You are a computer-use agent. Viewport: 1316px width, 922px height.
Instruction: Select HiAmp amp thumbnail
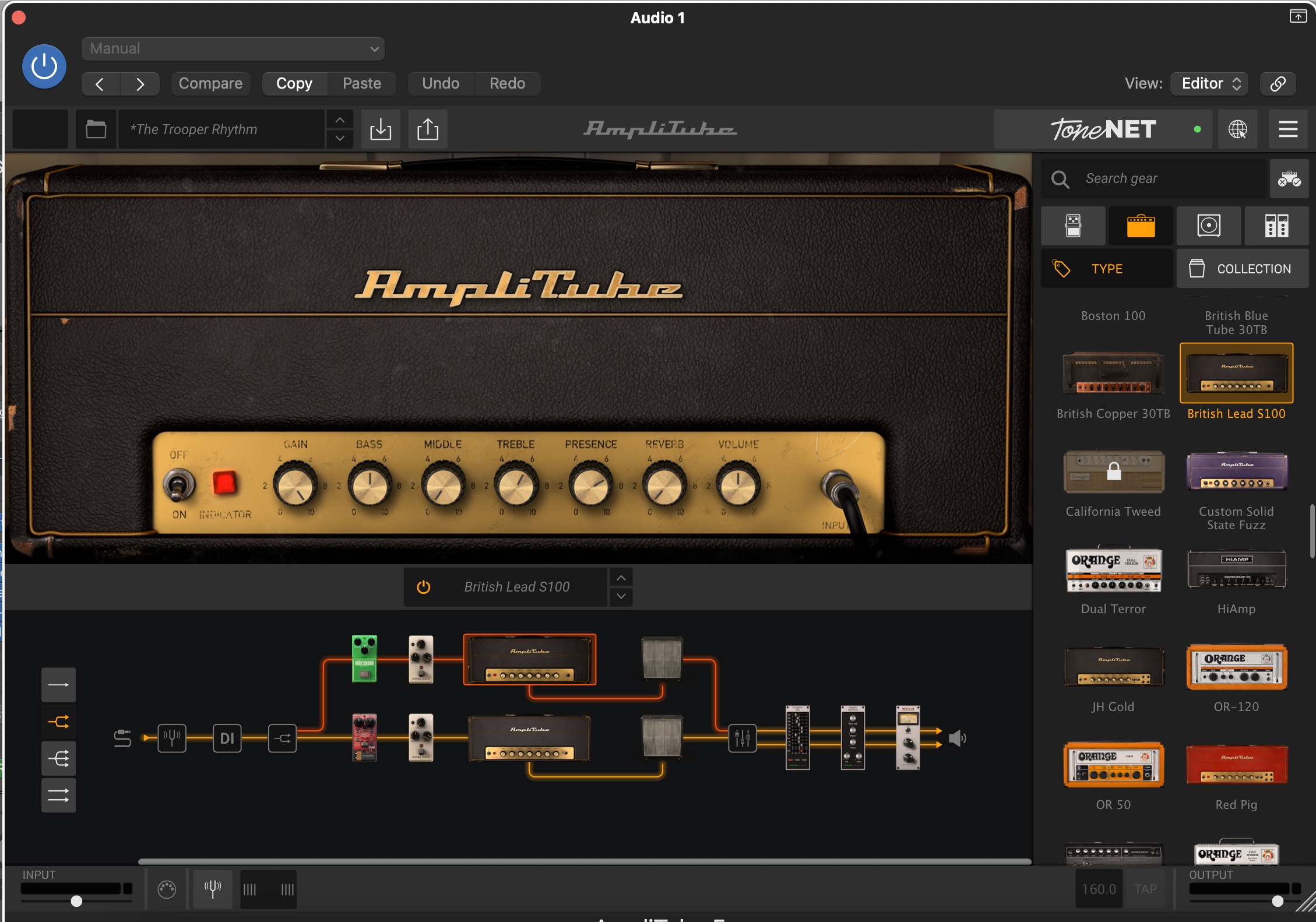click(x=1236, y=570)
